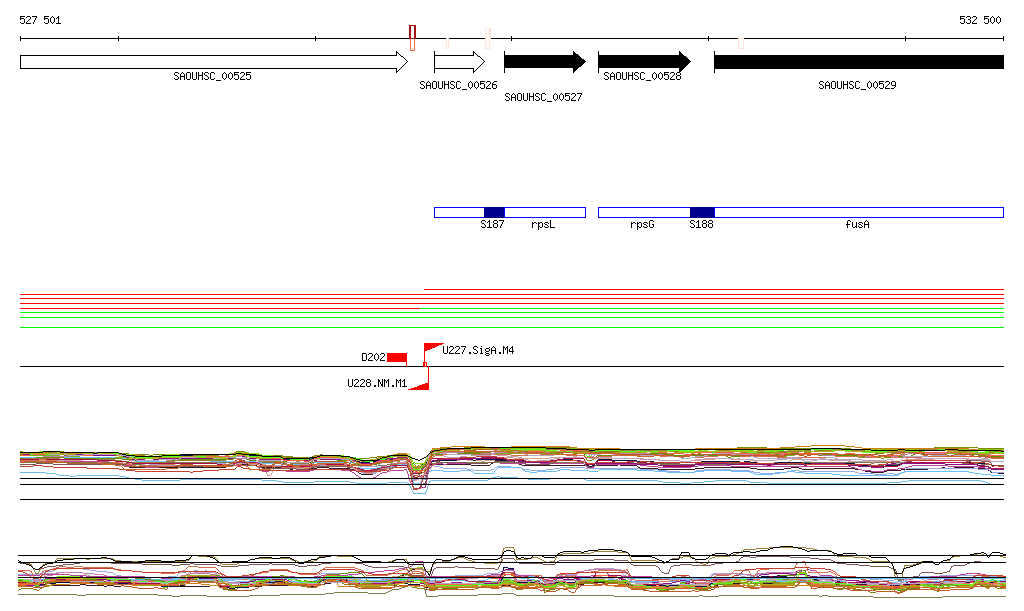Click the D202 label text
This screenshot has height=611, width=1024.
pyautogui.click(x=374, y=358)
